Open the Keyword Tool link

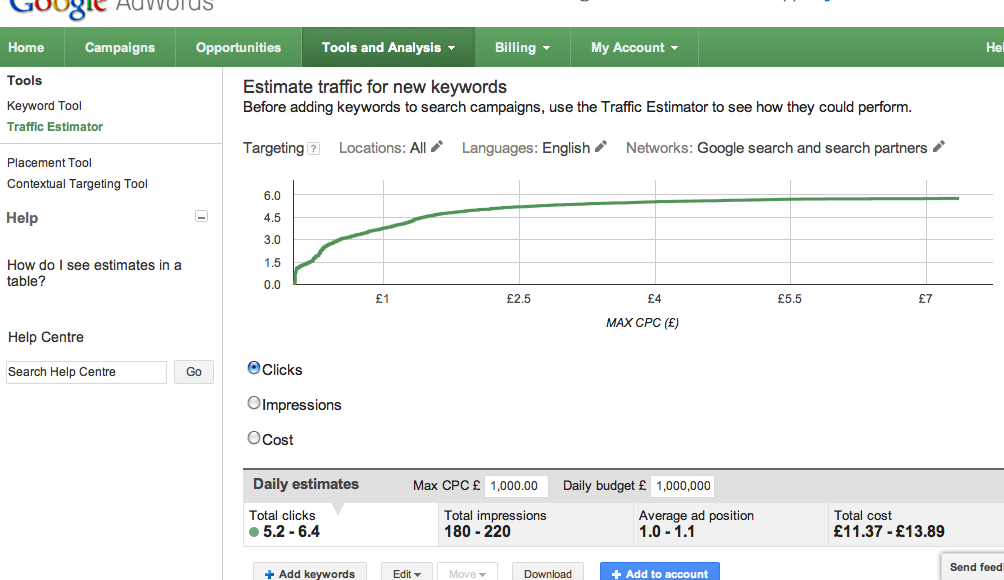pyautogui.click(x=44, y=106)
